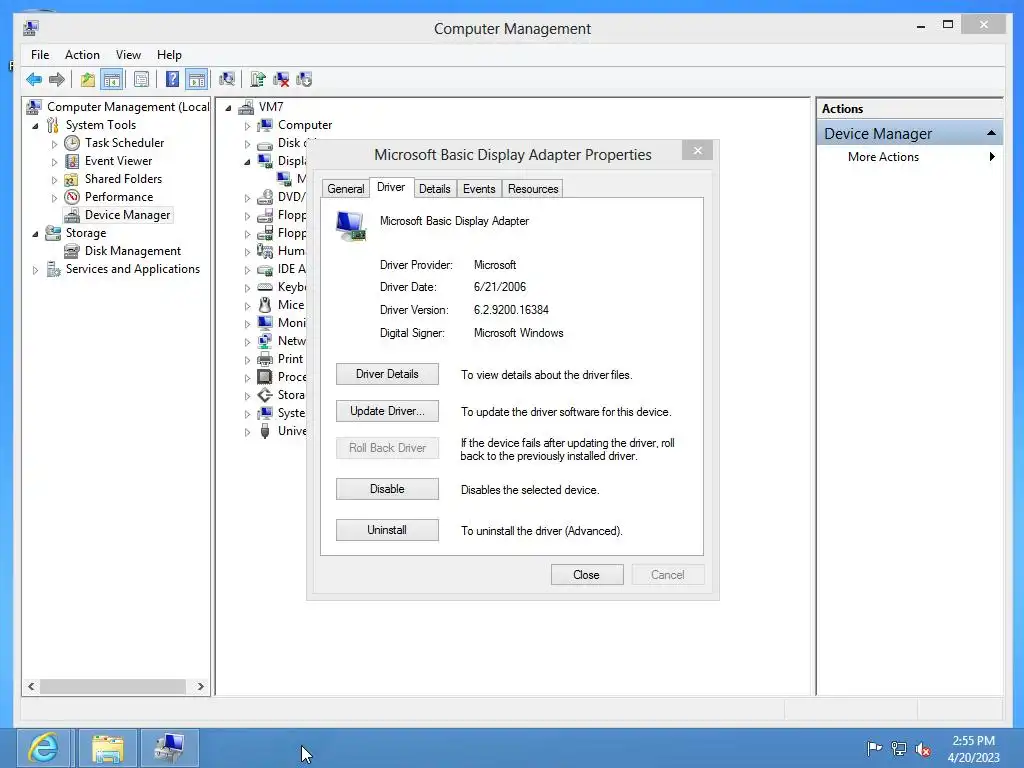
Task: Switch to the General tab
Action: (345, 189)
